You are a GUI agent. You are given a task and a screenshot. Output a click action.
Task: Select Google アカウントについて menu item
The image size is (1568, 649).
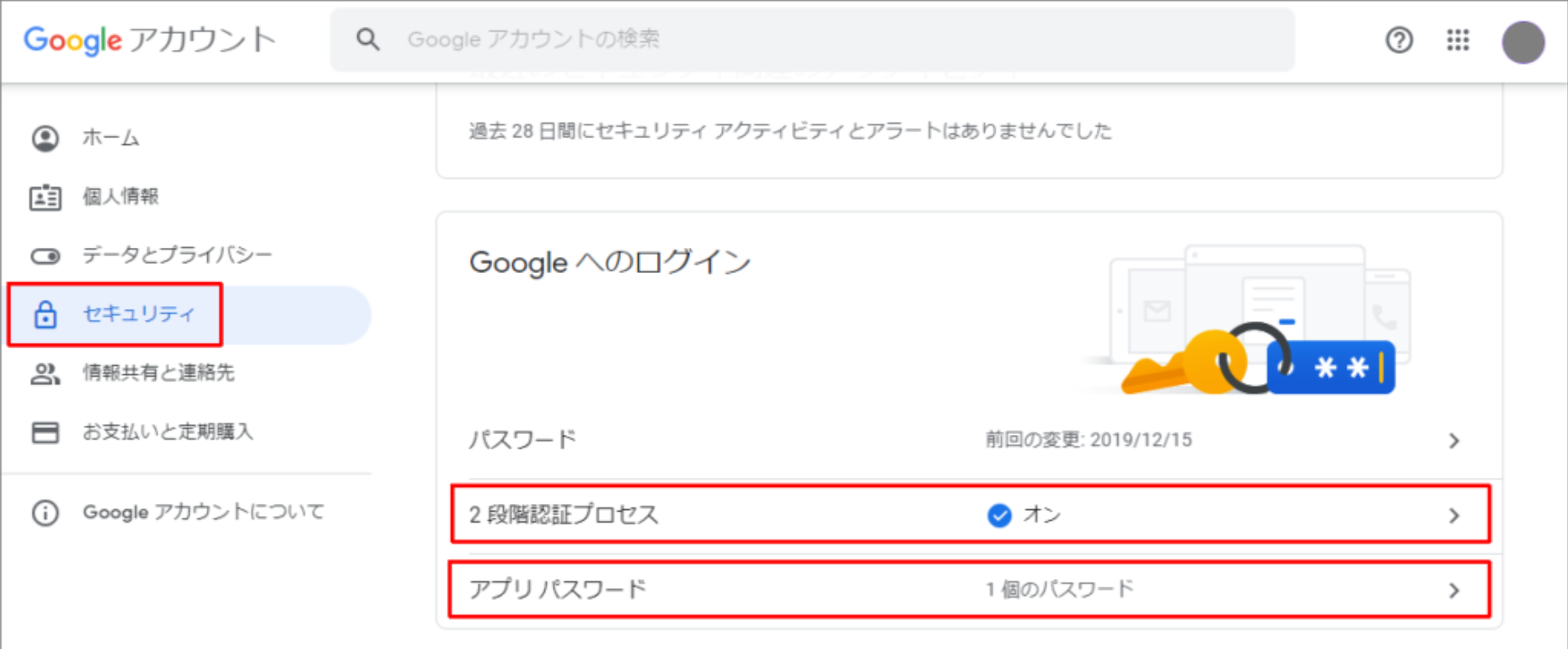pyautogui.click(x=202, y=512)
